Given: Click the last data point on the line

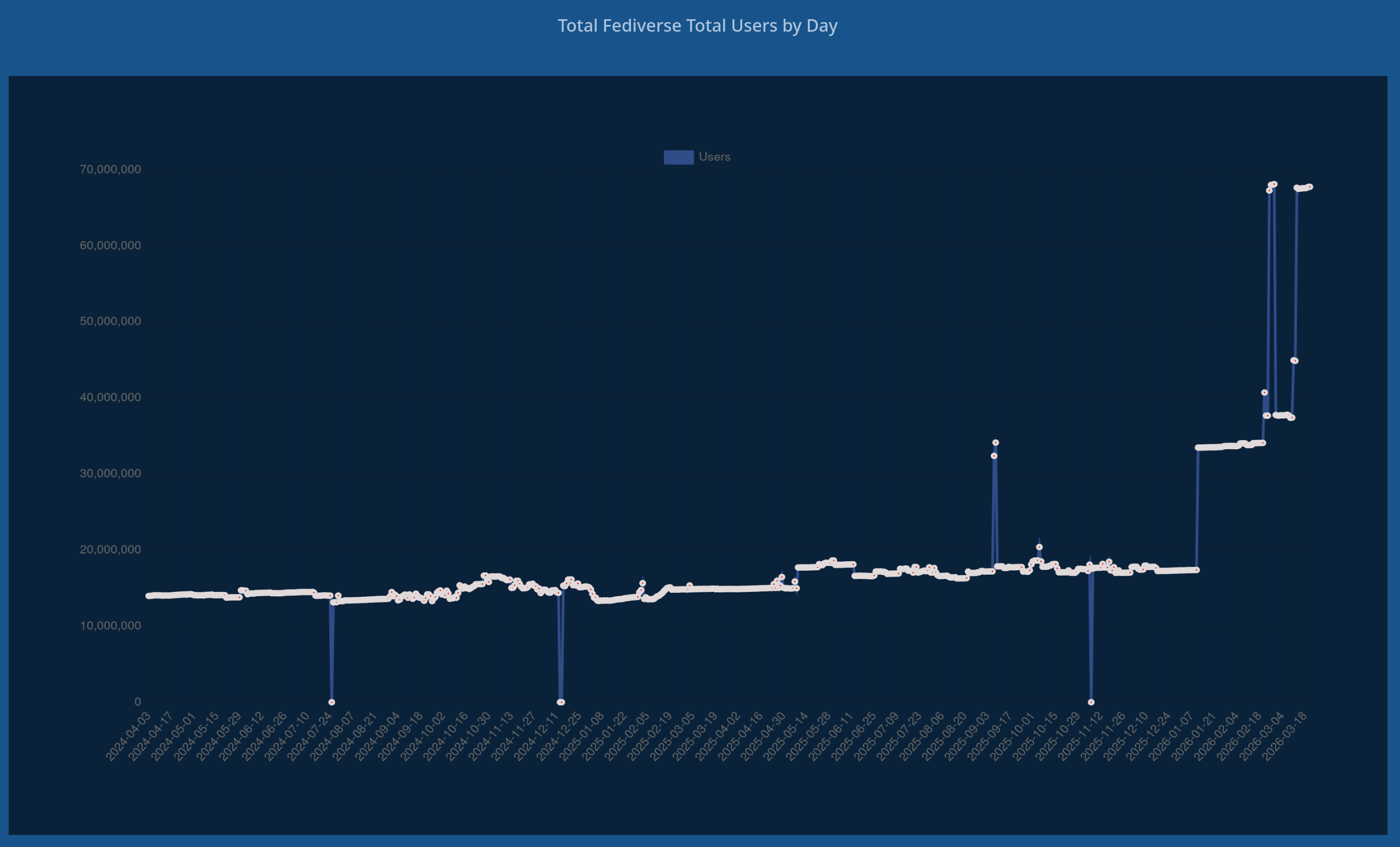Looking at the screenshot, I should click(x=1310, y=187).
